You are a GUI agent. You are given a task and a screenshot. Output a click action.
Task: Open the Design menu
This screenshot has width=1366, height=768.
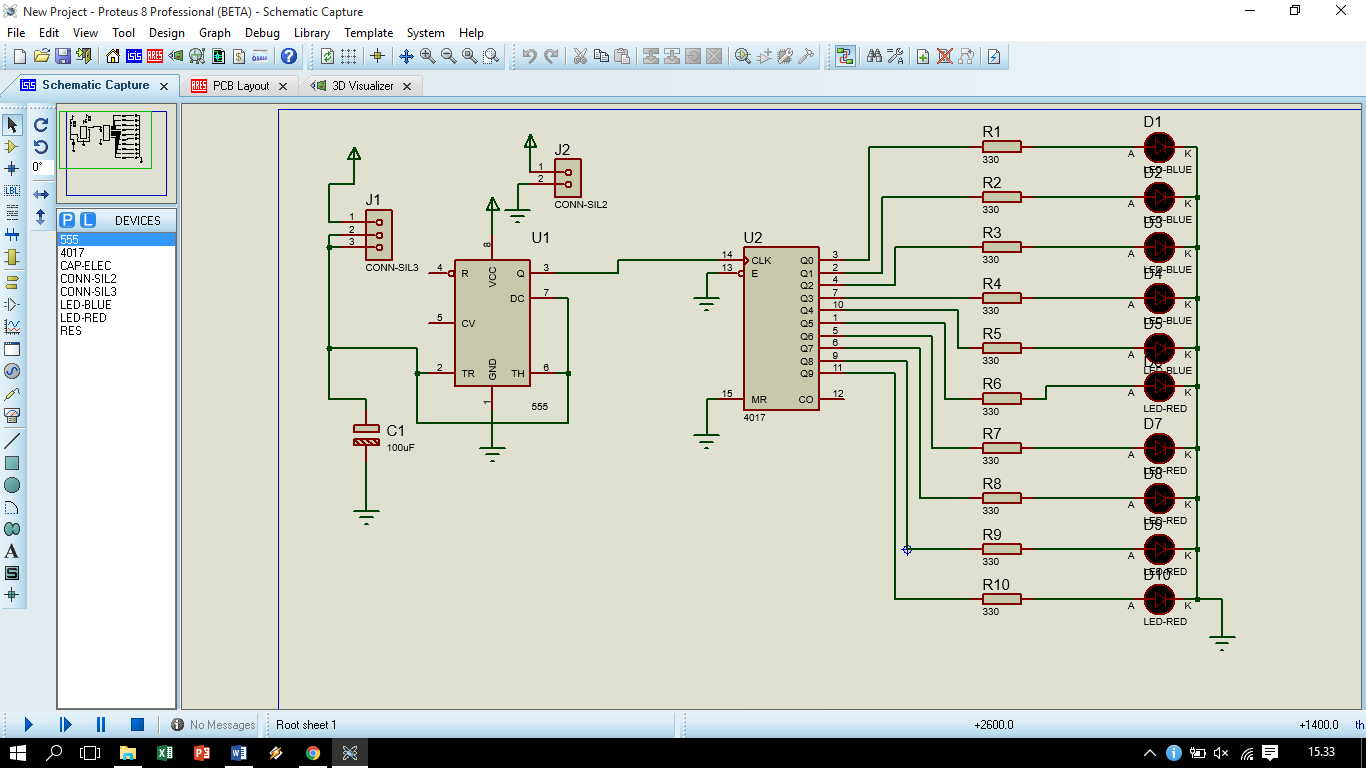click(167, 33)
